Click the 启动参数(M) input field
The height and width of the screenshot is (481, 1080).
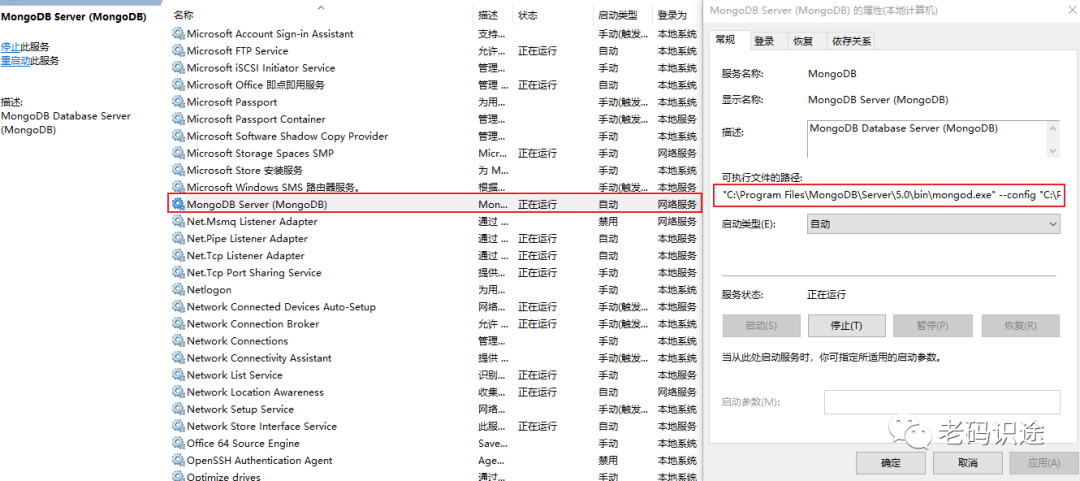(x=942, y=402)
